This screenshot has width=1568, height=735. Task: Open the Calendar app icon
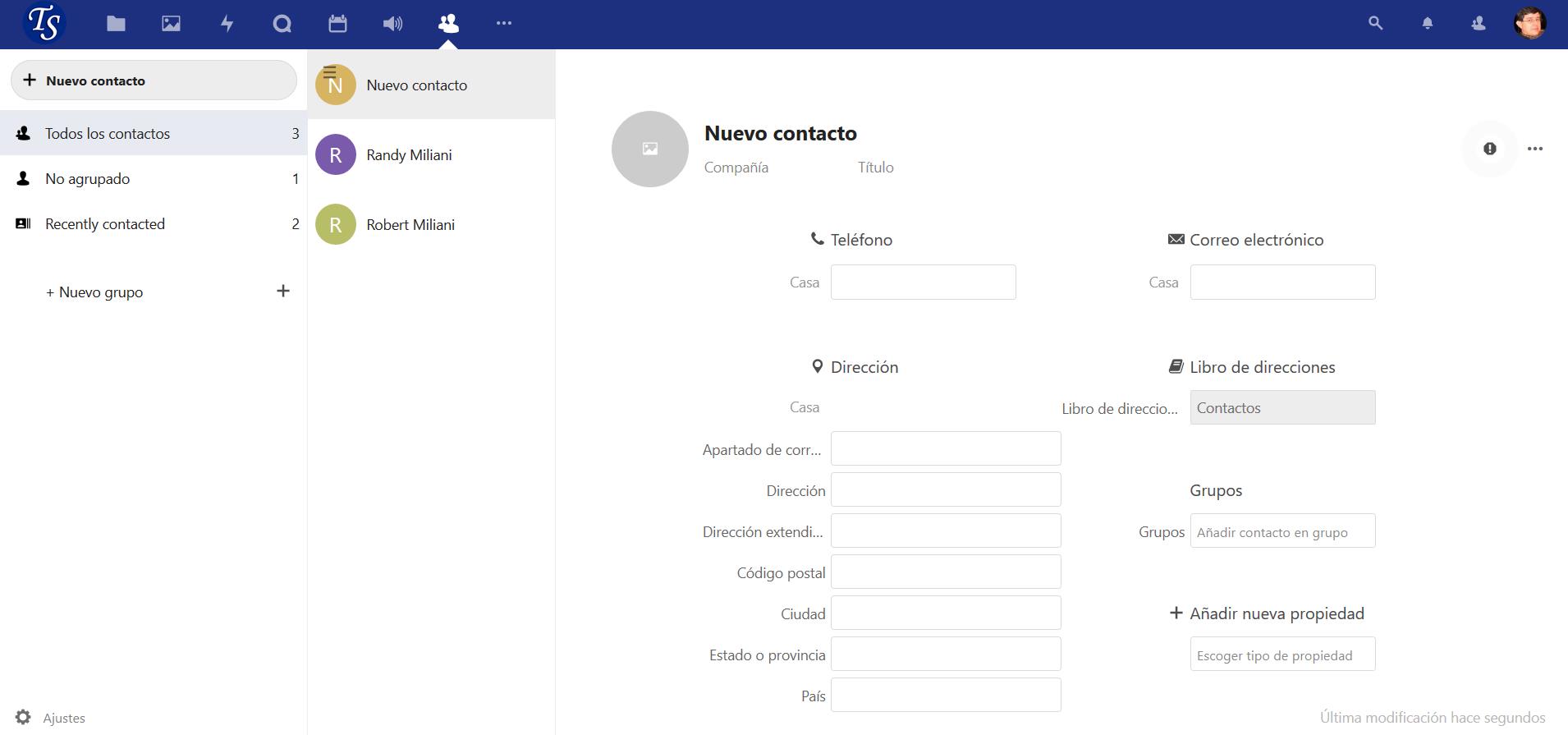tap(337, 24)
